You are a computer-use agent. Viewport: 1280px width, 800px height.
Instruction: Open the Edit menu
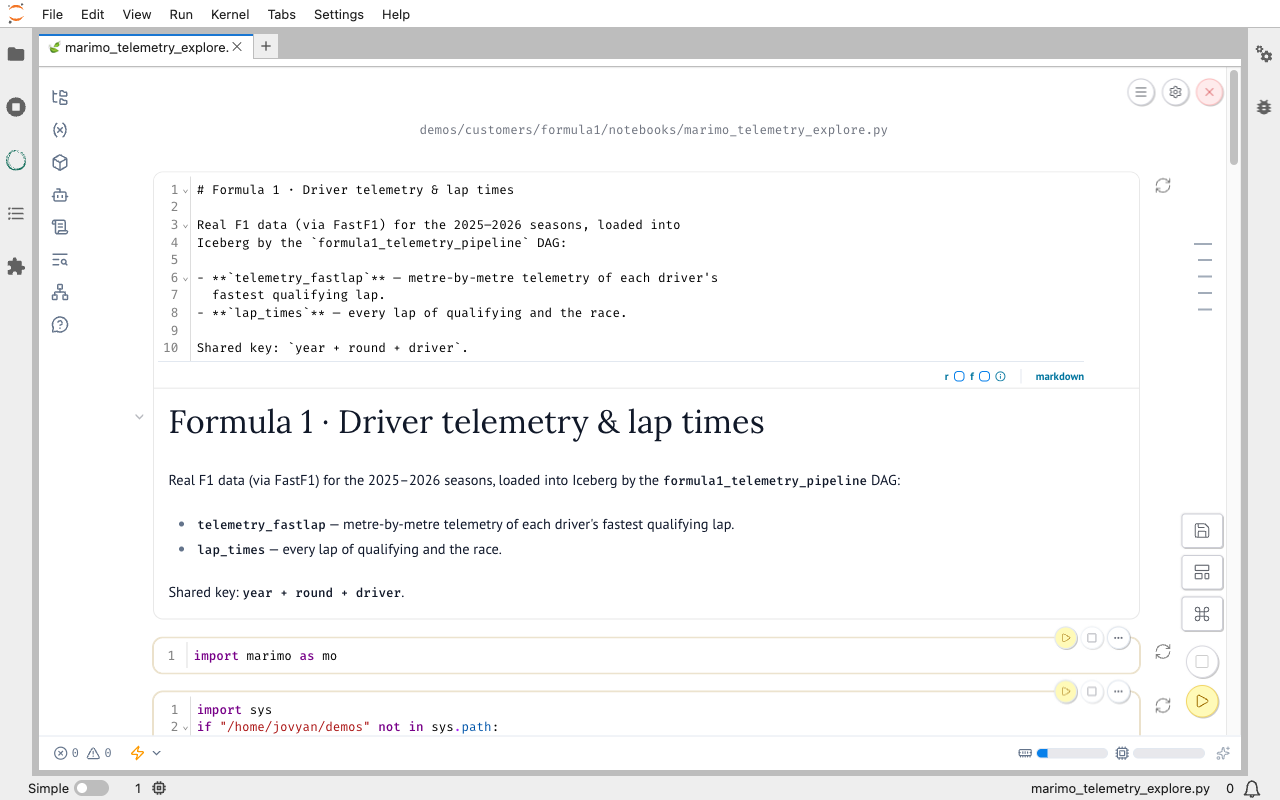(x=93, y=14)
